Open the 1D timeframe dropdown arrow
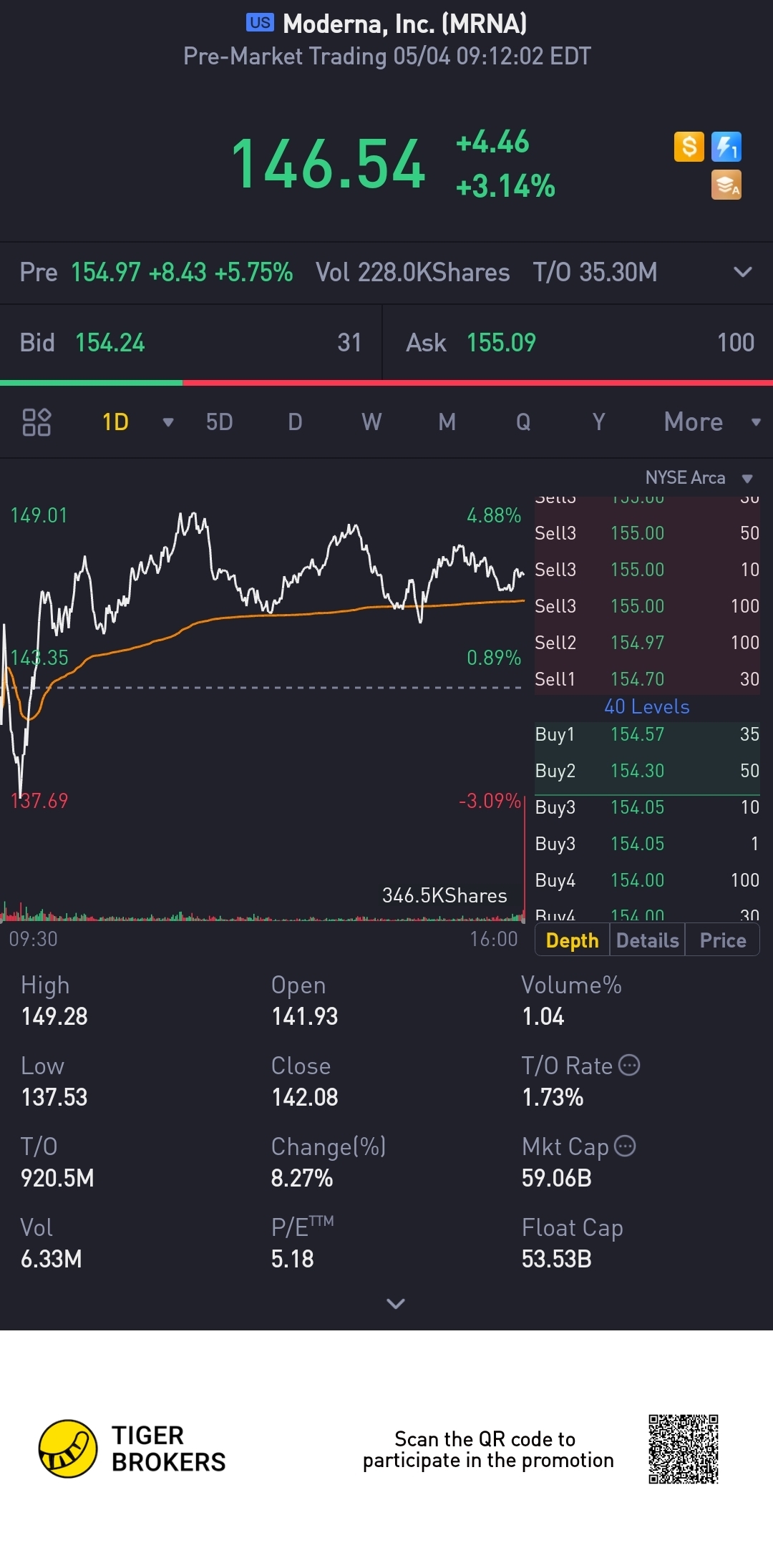The height and width of the screenshot is (1568, 773). (x=168, y=422)
